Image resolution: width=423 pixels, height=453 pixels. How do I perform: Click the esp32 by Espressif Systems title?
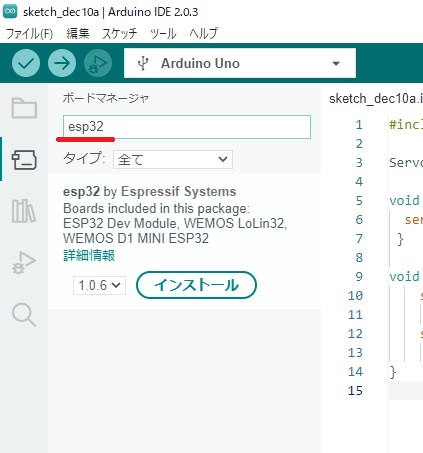tap(149, 192)
